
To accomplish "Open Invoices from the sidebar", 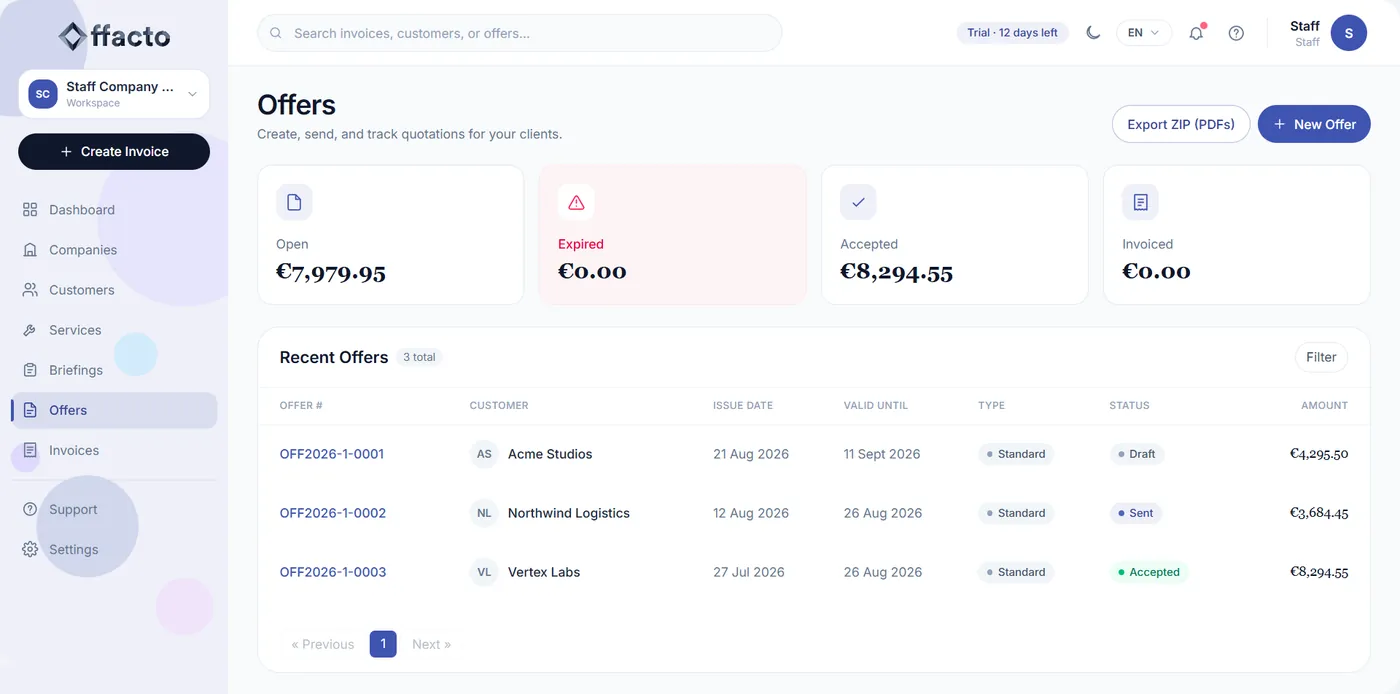I will point(114,450).
